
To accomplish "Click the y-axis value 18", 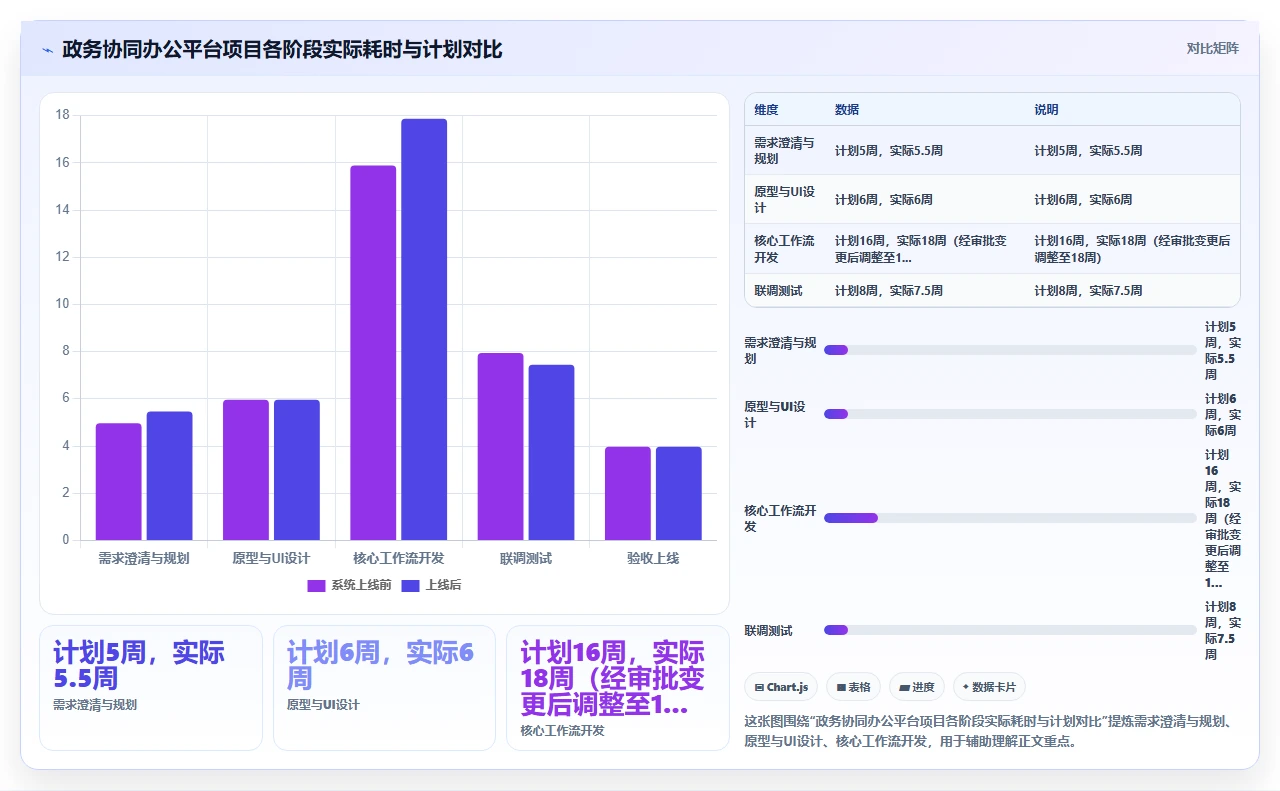I will pyautogui.click(x=62, y=115).
